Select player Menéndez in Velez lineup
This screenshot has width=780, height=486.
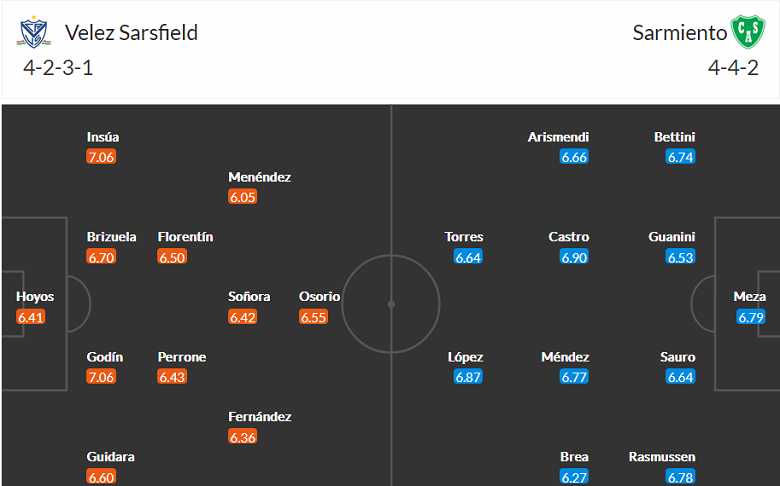[259, 177]
